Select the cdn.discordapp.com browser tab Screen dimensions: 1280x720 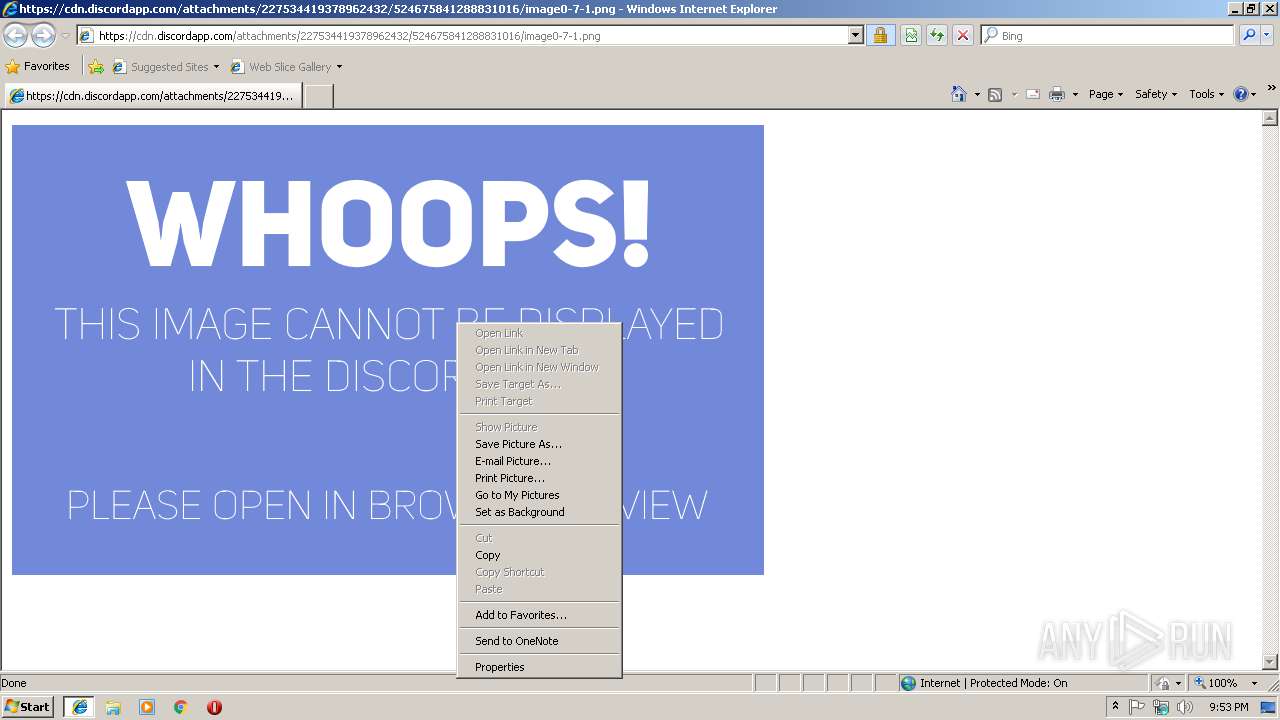tap(152, 96)
